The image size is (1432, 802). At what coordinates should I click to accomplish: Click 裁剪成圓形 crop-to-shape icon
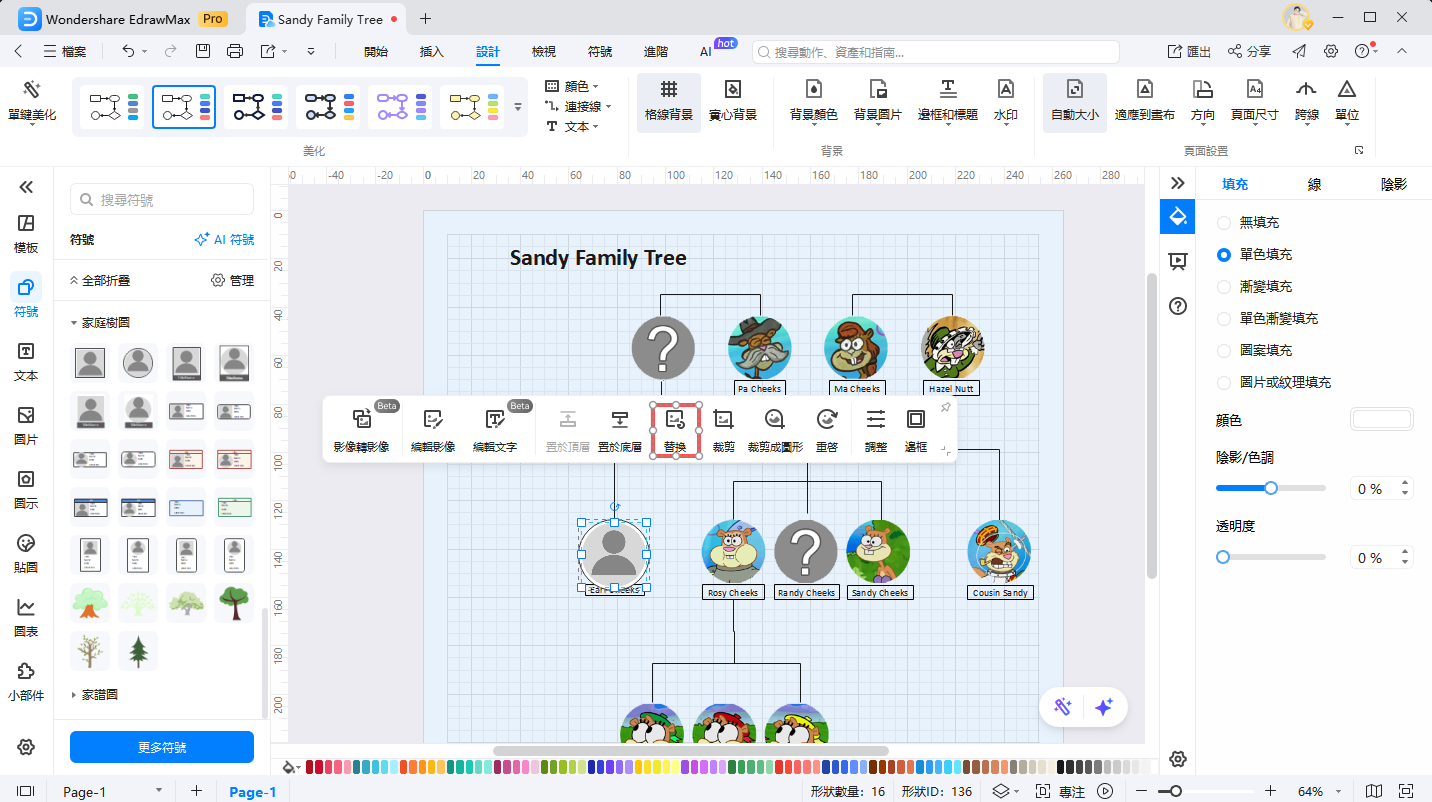(774, 420)
